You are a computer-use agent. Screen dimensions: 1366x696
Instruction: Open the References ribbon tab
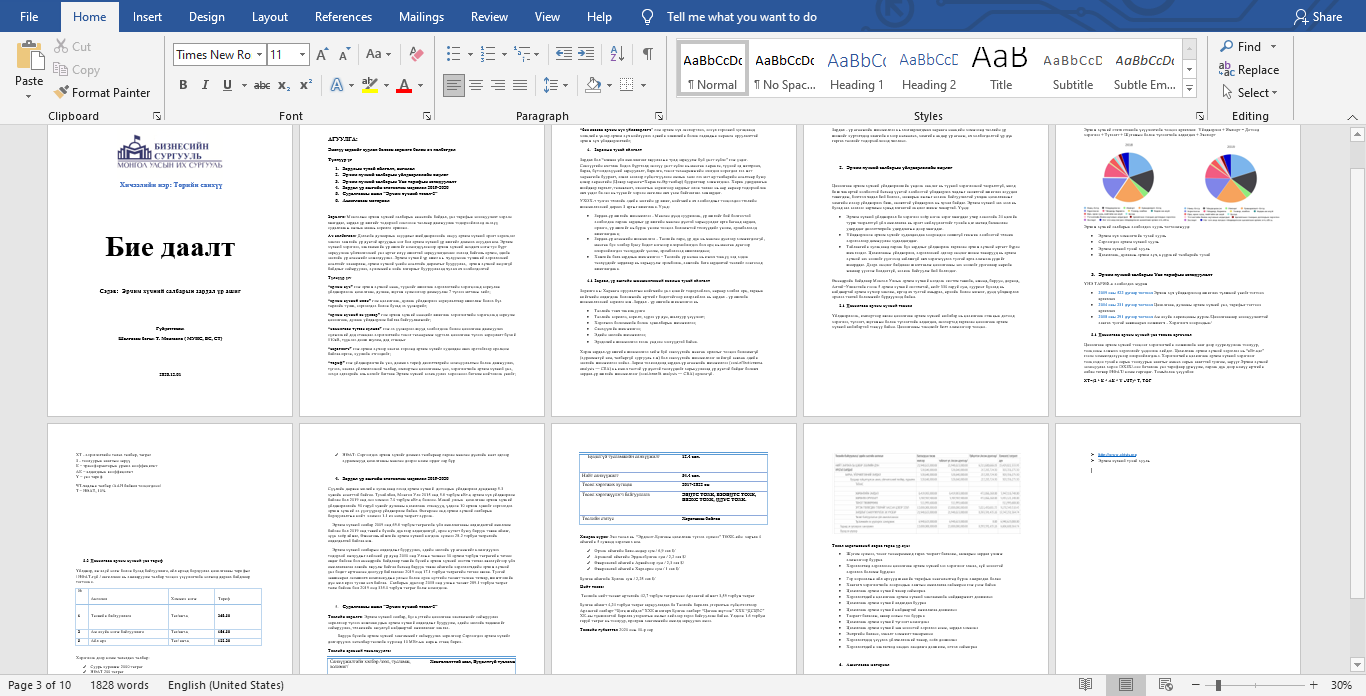click(343, 17)
